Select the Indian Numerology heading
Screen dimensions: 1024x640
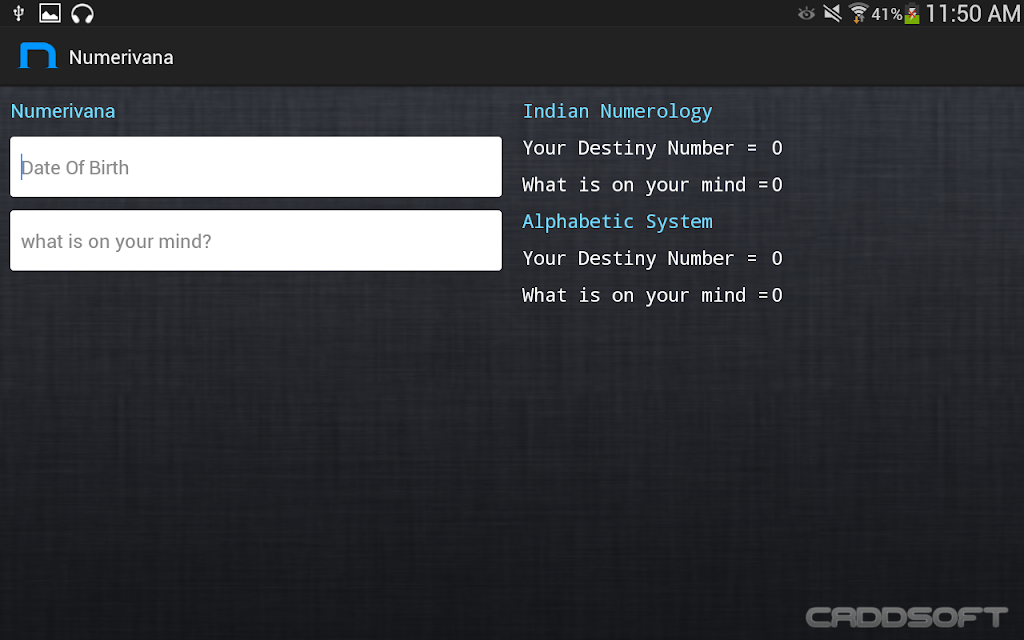617,112
